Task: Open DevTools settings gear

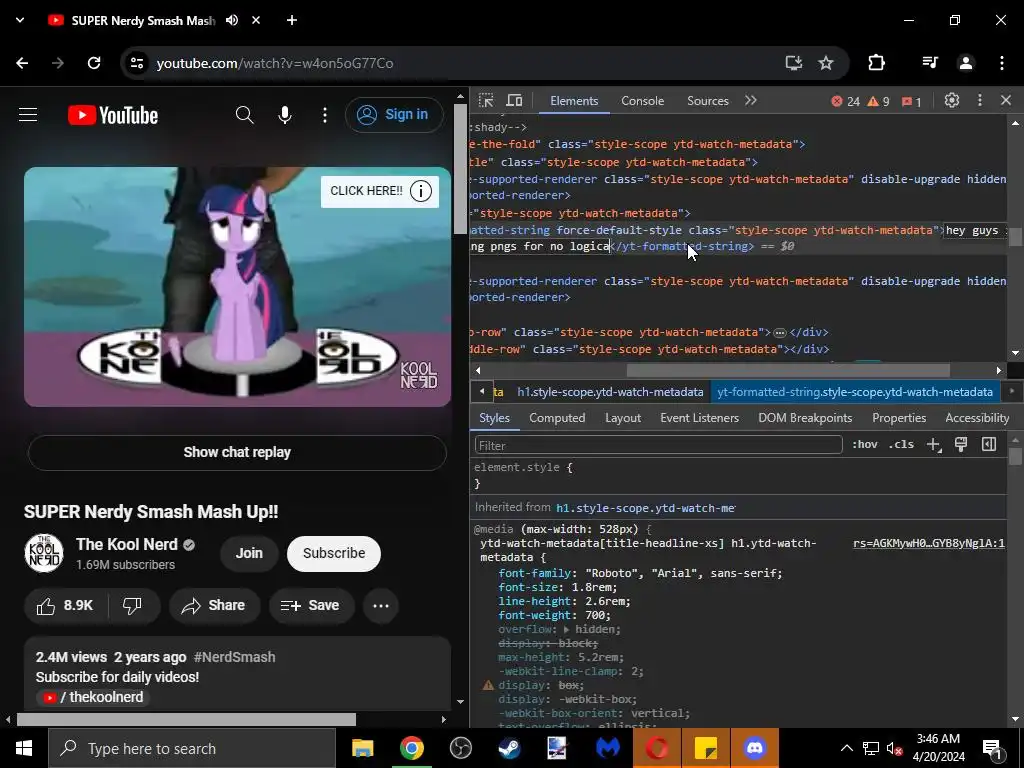Action: click(952, 100)
